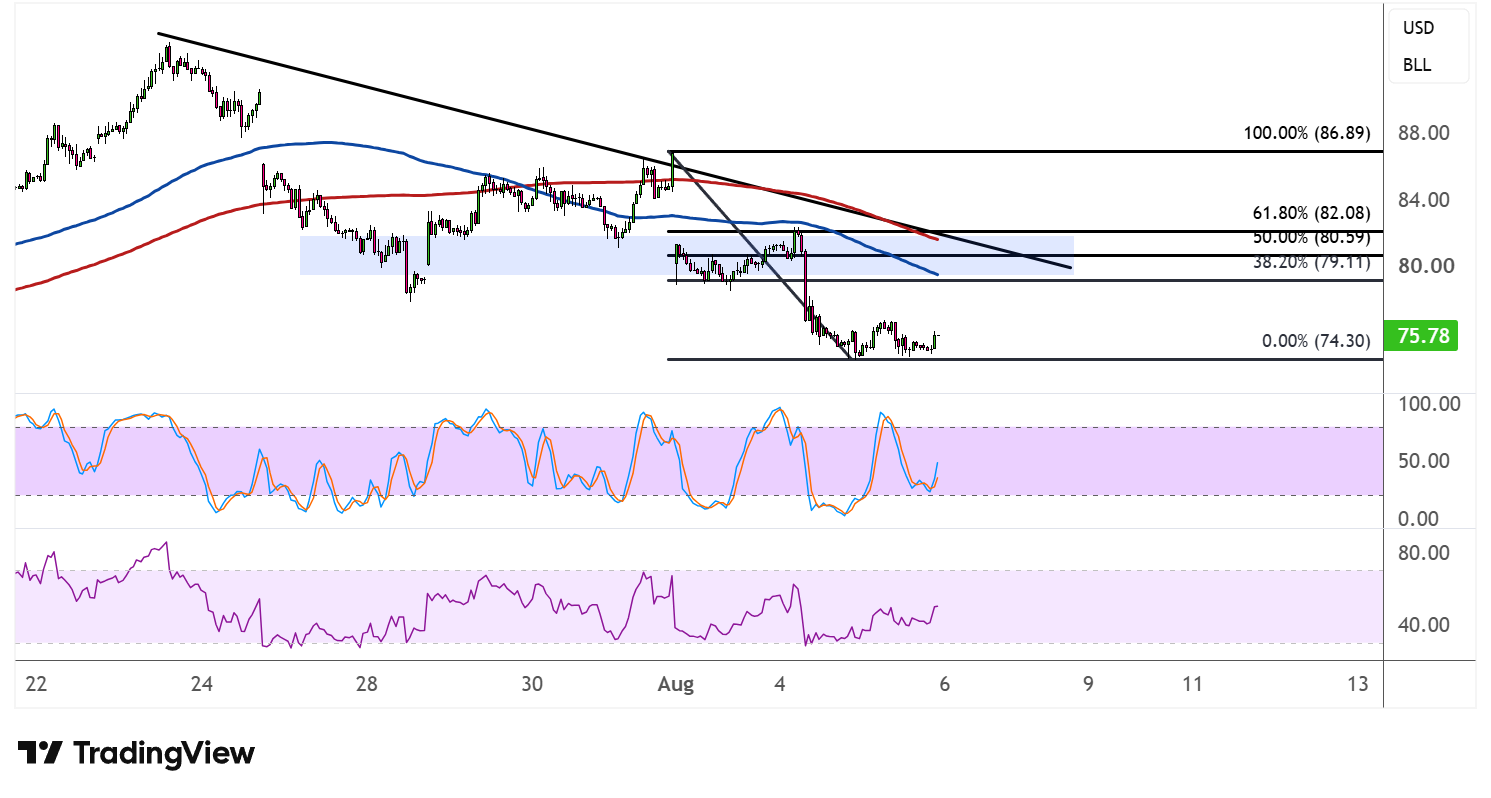This screenshot has width=1491, height=798.
Task: Click the 9 date label on time axis
Action: [1088, 685]
